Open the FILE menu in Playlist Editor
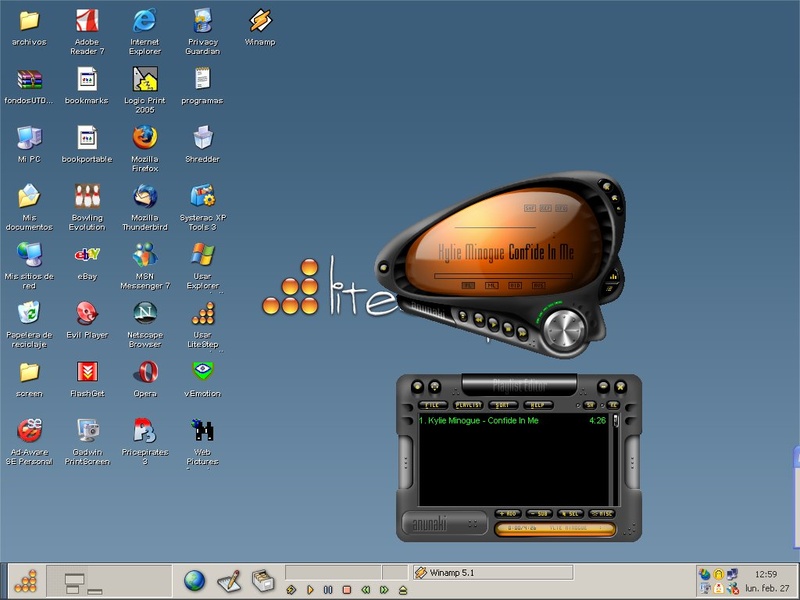 point(434,405)
